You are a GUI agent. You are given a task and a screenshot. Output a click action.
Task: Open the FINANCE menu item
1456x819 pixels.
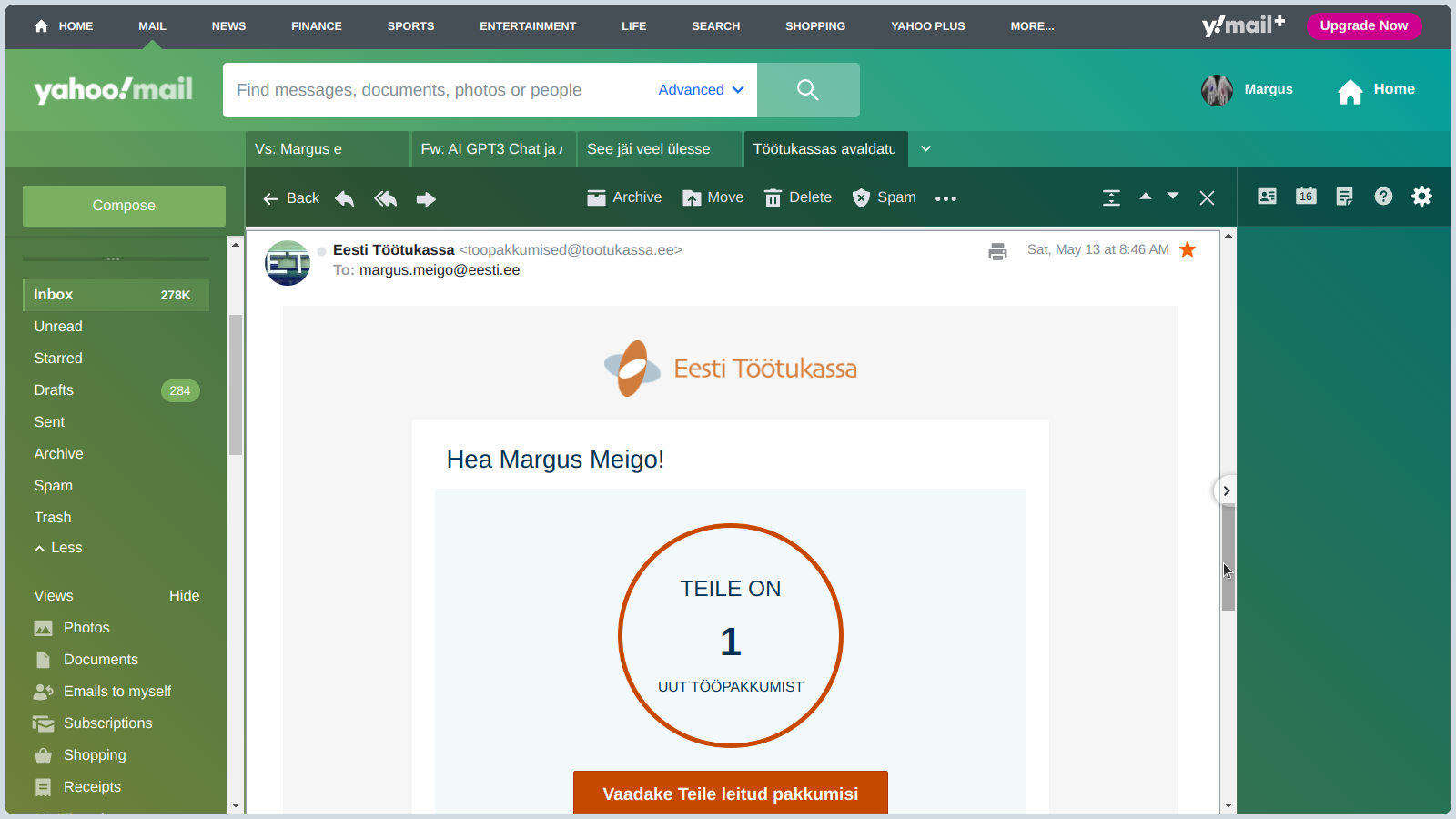pyautogui.click(x=317, y=26)
